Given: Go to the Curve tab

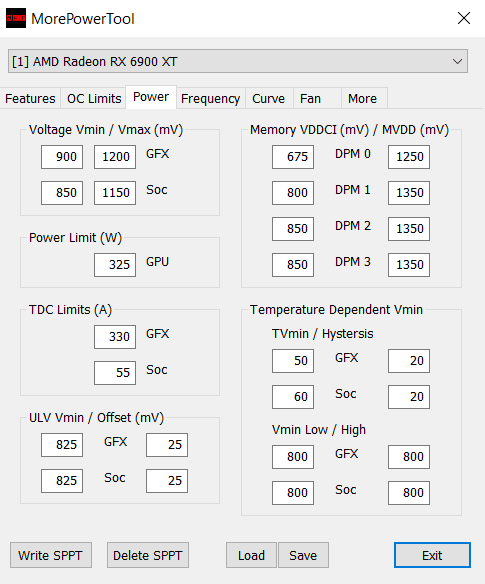Looking at the screenshot, I should tap(269, 99).
